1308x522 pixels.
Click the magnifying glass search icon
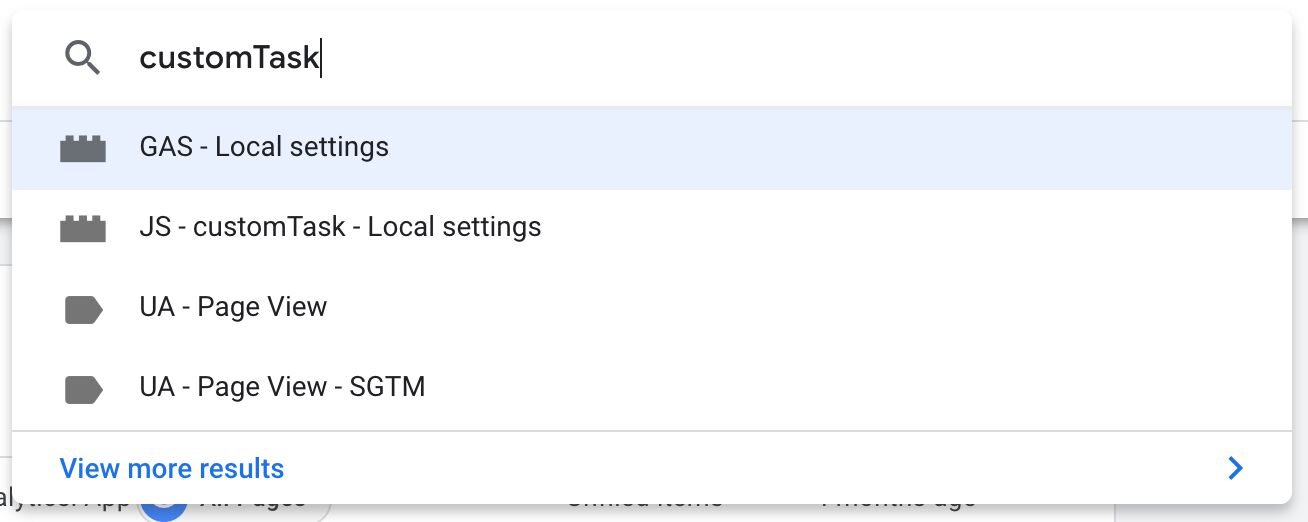[x=82, y=59]
